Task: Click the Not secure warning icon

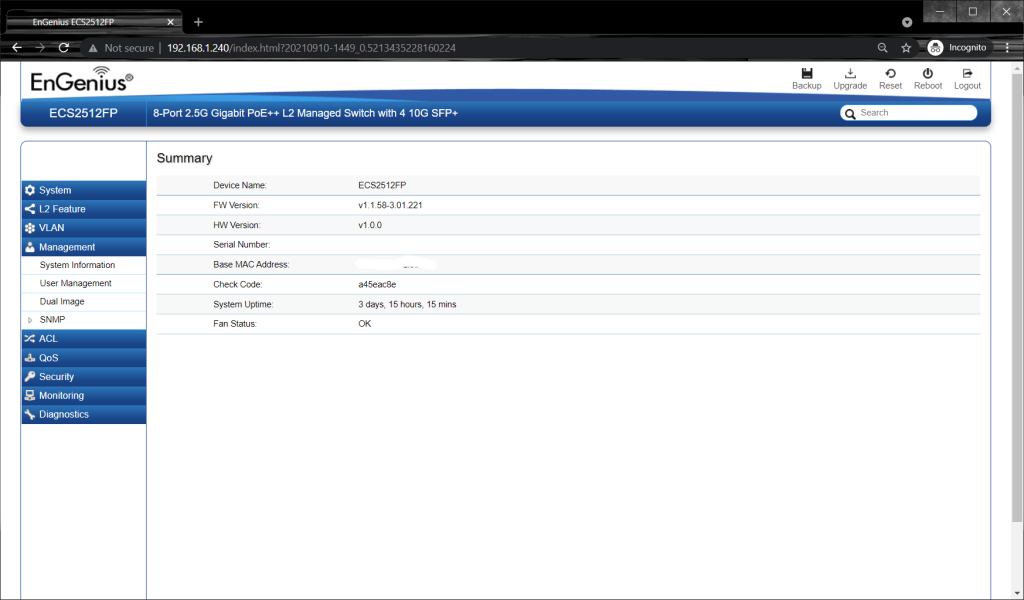Action: (x=93, y=48)
